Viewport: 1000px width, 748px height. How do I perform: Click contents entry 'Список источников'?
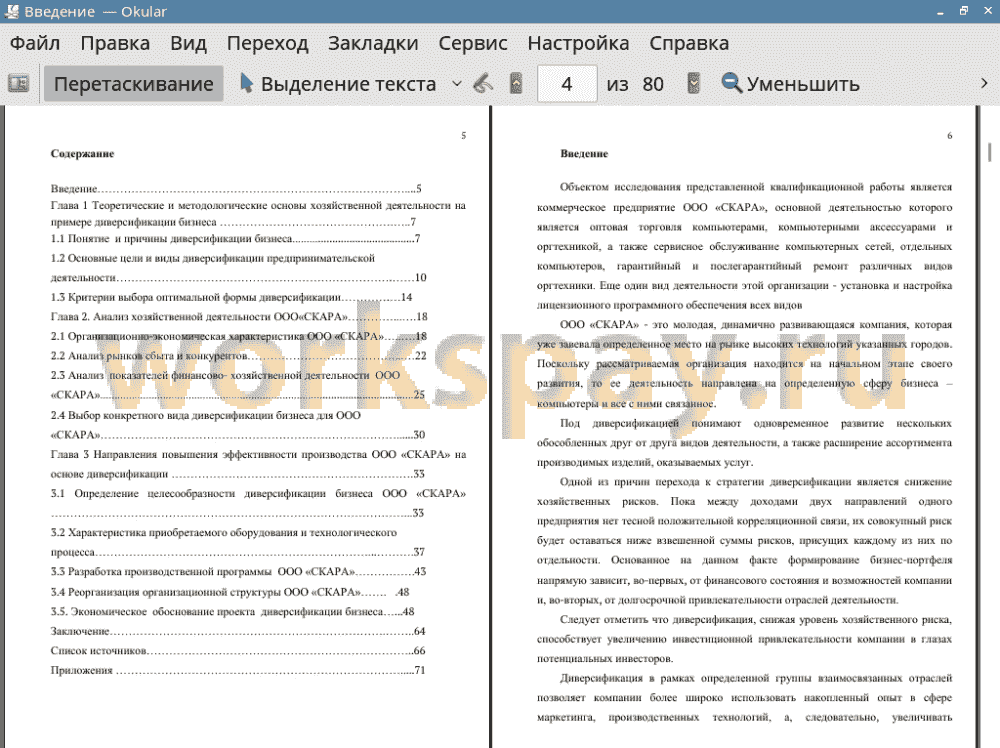click(x=238, y=651)
